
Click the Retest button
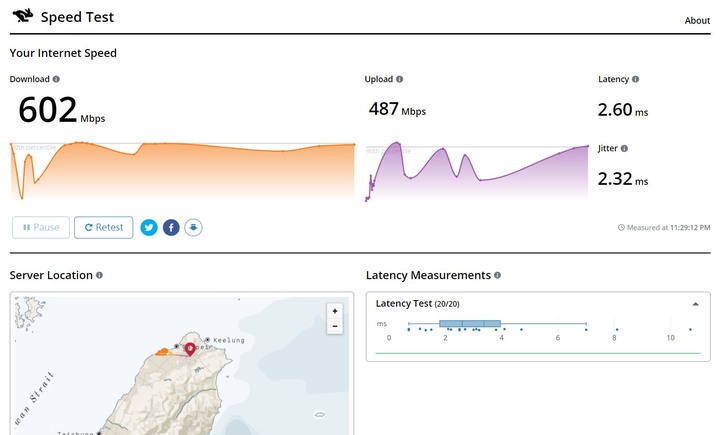click(x=104, y=227)
